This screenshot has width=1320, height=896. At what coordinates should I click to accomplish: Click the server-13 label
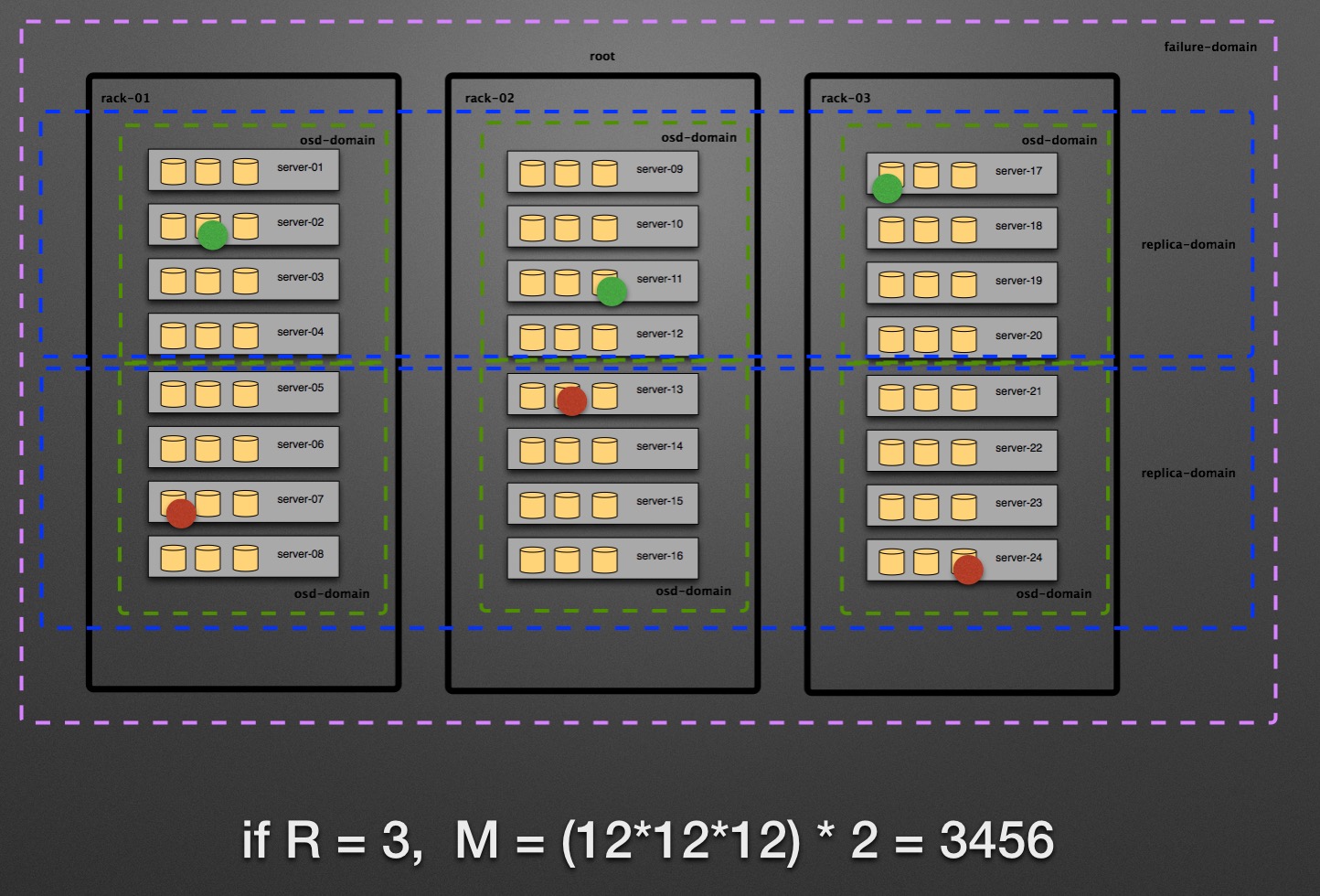tap(659, 389)
